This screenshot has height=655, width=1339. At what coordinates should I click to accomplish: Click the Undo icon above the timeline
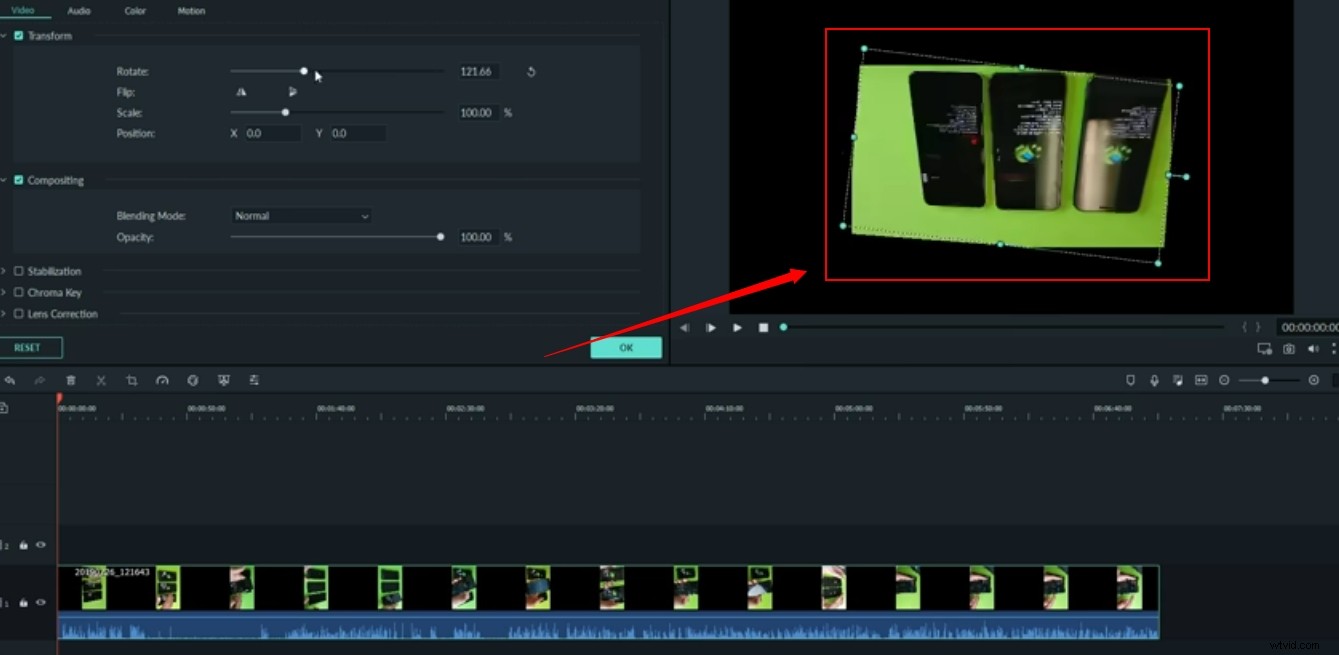click(x=11, y=380)
